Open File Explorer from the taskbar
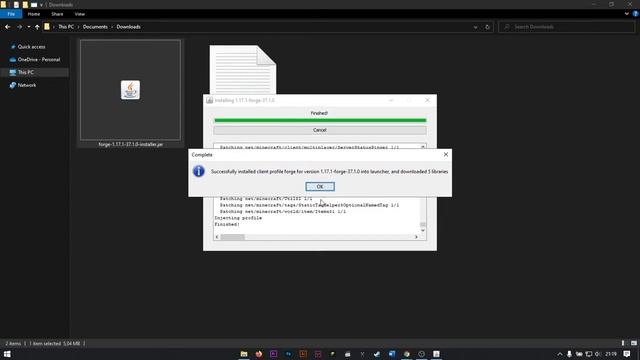Image resolution: width=640 pixels, height=360 pixels. point(244,354)
